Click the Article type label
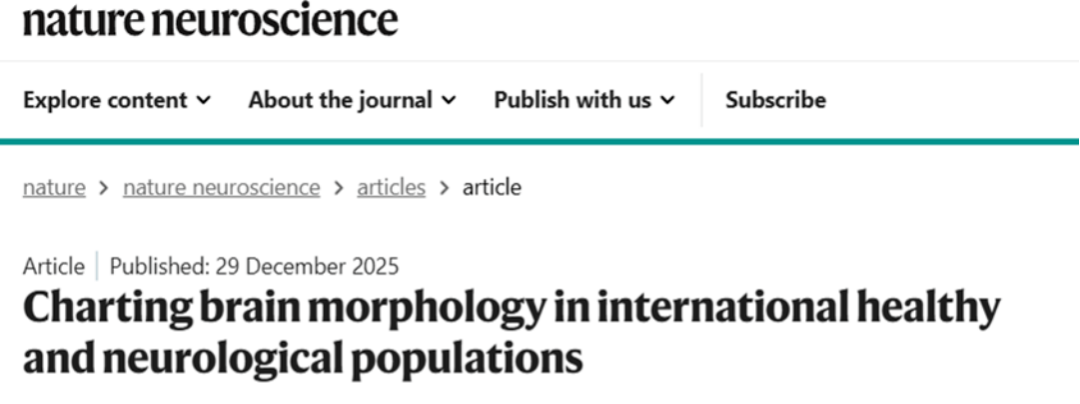The width and height of the screenshot is (1080, 404). [x=54, y=267]
